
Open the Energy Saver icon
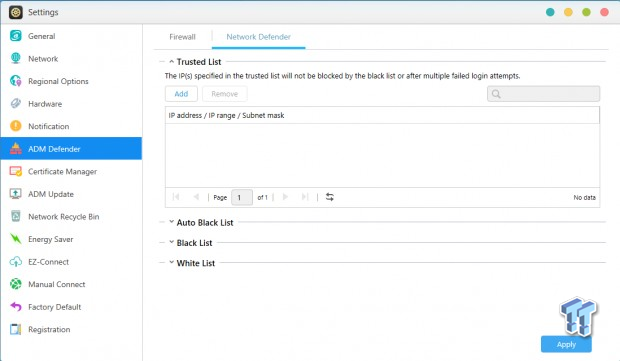coord(16,239)
